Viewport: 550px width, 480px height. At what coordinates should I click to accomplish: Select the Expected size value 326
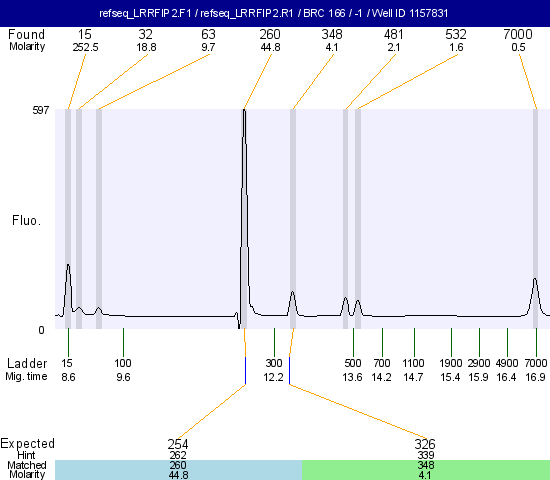(425, 444)
